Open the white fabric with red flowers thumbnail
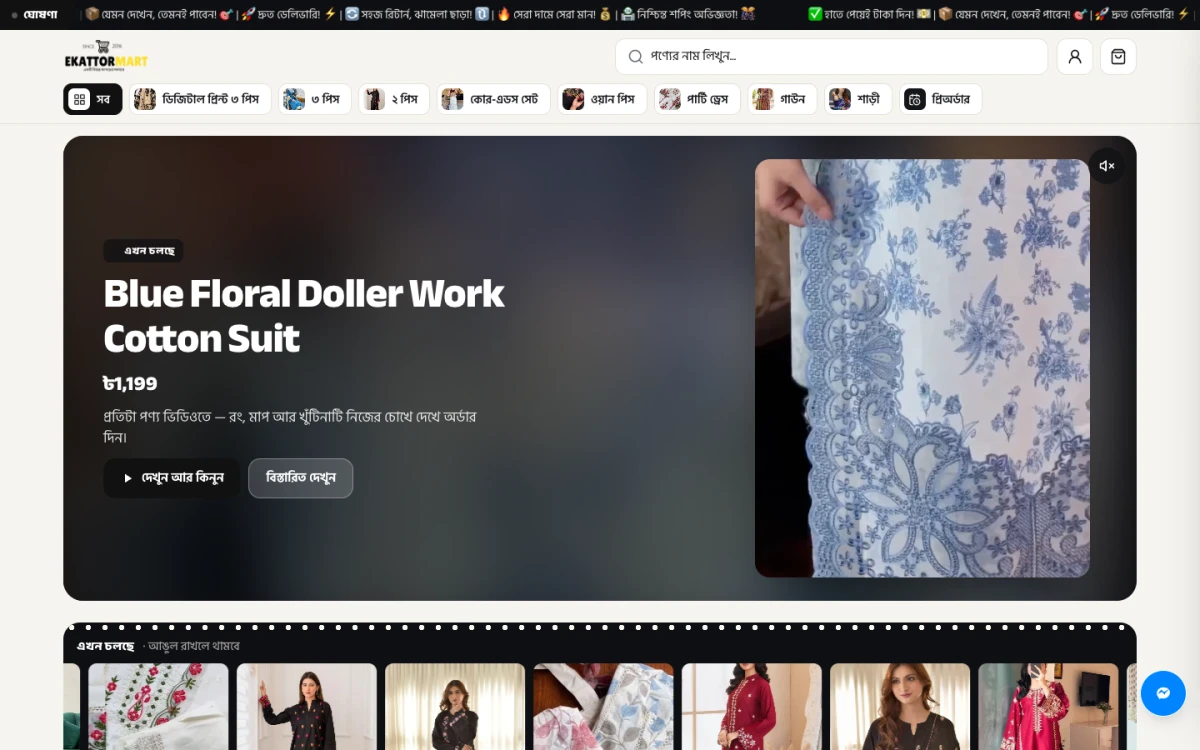Image resolution: width=1200 pixels, height=750 pixels. [158, 706]
